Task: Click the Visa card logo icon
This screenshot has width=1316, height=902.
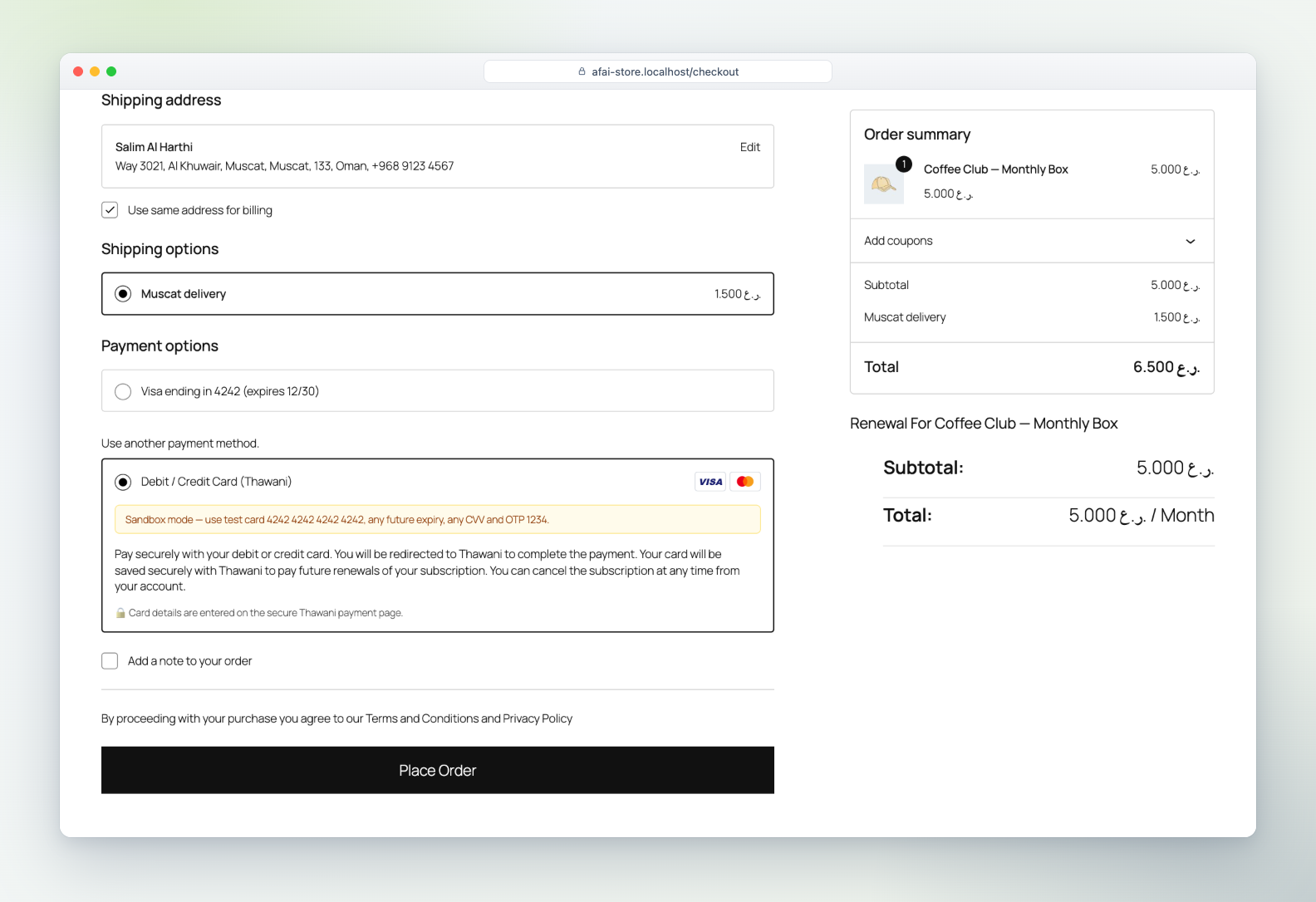Action: [x=710, y=482]
